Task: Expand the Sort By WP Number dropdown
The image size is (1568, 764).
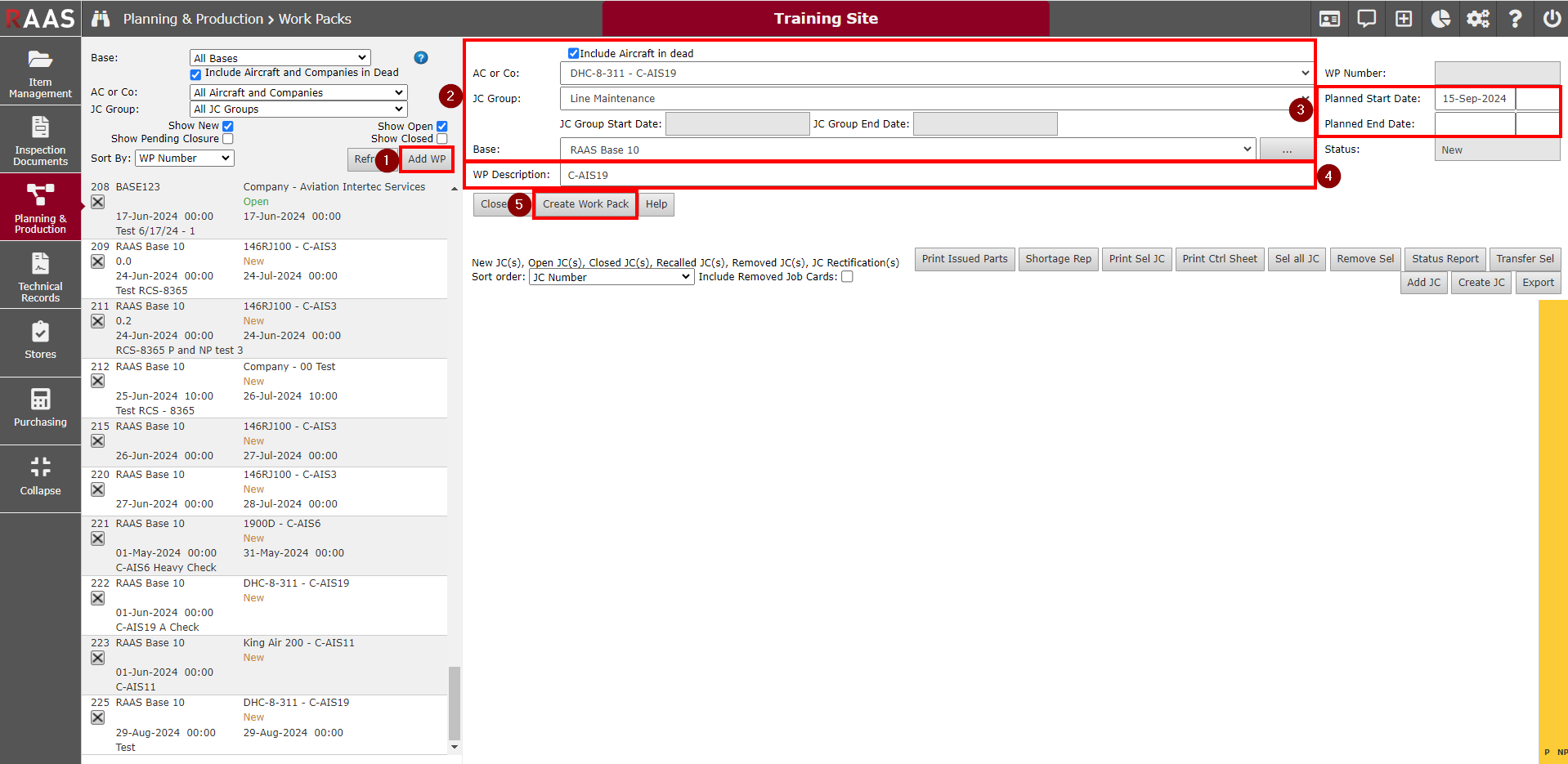Action: coord(185,159)
